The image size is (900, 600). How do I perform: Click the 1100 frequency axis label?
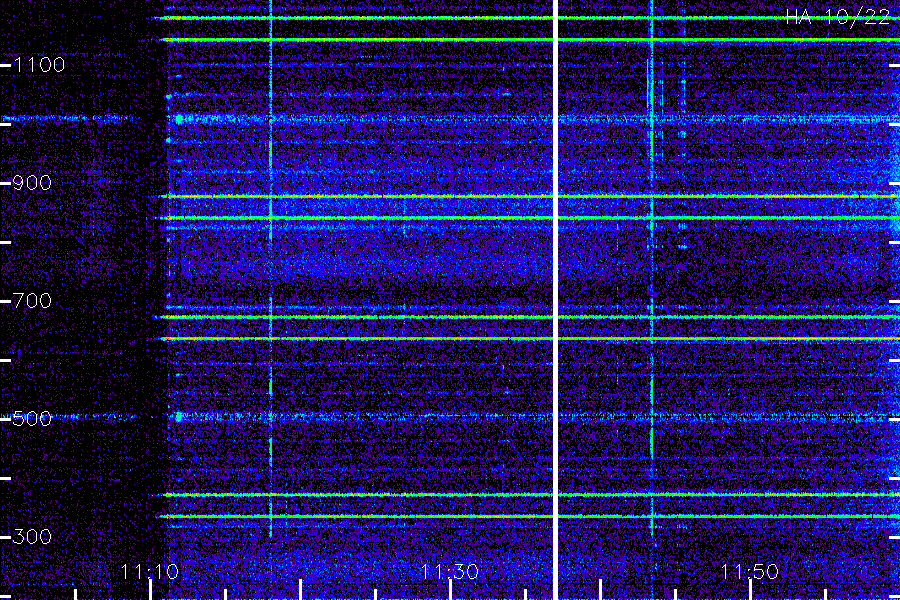pos(40,65)
